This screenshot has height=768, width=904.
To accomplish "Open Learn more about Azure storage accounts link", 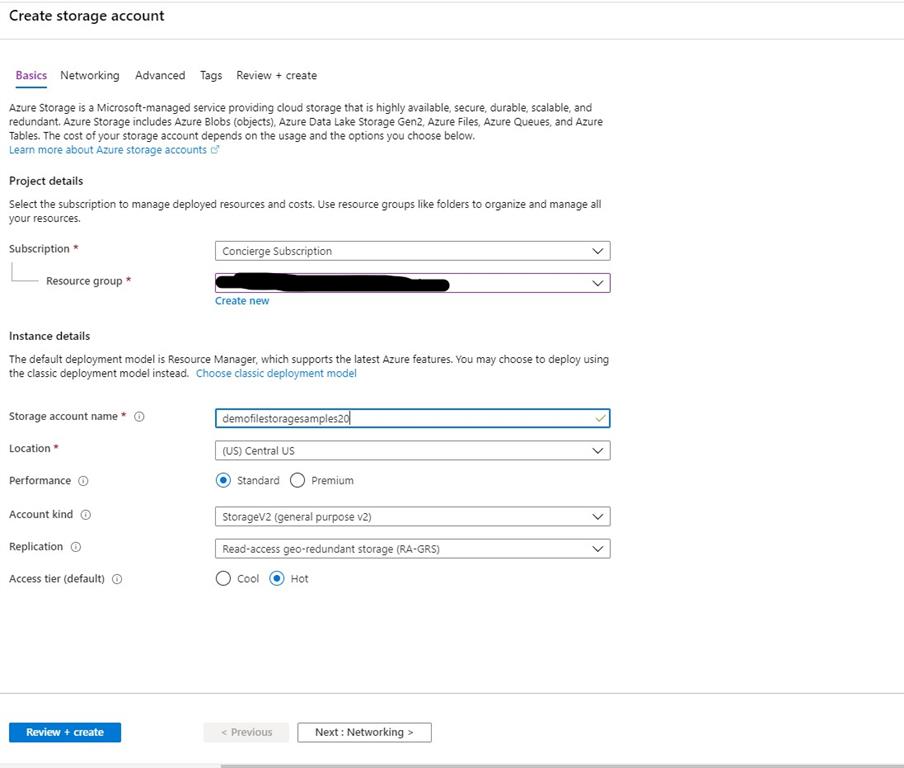I will click(x=108, y=150).
